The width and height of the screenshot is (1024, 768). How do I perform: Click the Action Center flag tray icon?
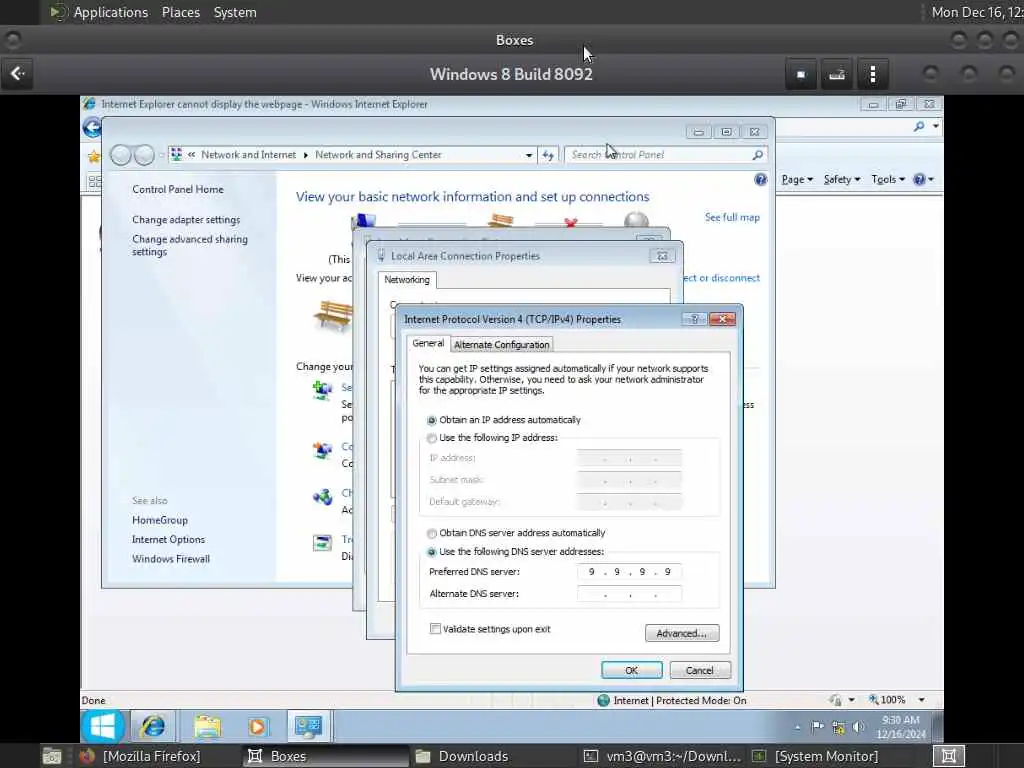point(818,726)
